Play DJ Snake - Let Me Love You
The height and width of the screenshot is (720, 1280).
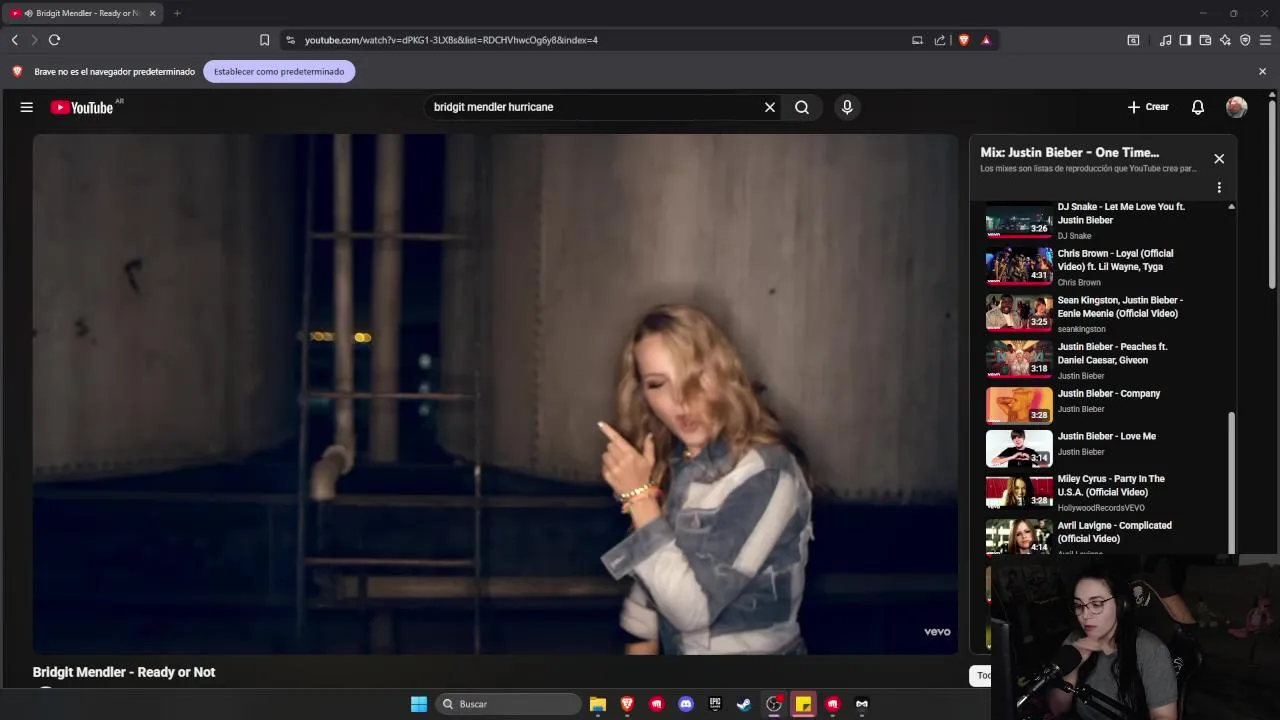pos(1100,220)
